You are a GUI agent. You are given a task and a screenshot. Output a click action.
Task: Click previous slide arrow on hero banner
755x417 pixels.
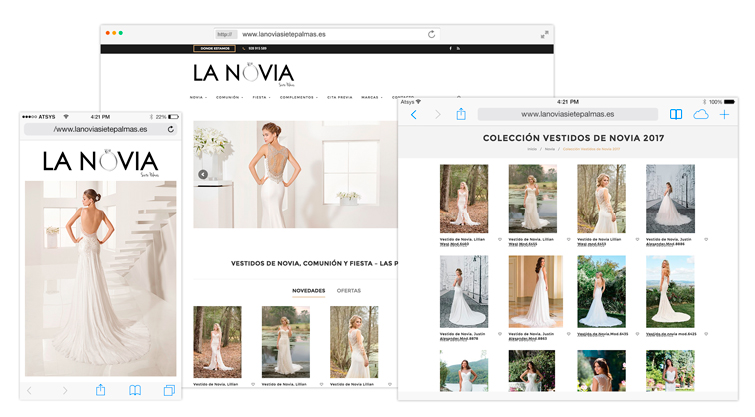click(203, 174)
